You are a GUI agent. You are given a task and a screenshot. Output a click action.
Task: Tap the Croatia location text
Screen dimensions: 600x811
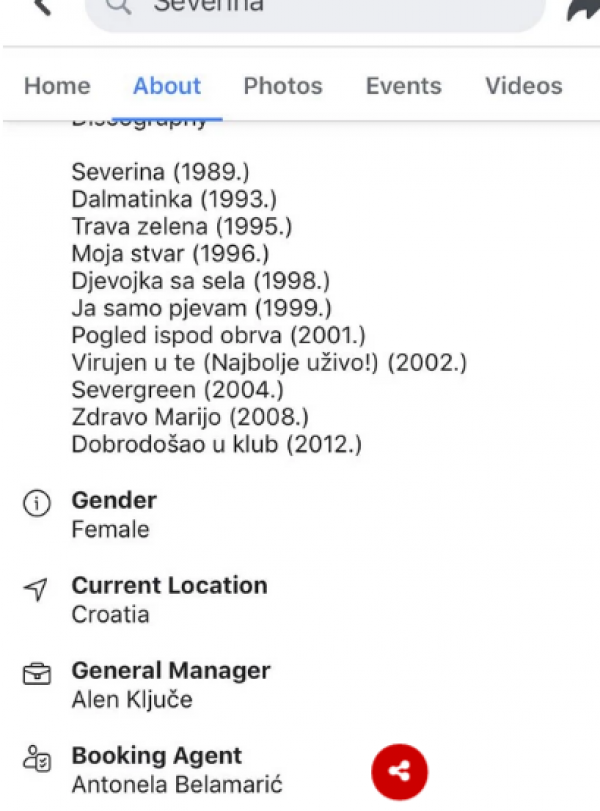[110, 615]
